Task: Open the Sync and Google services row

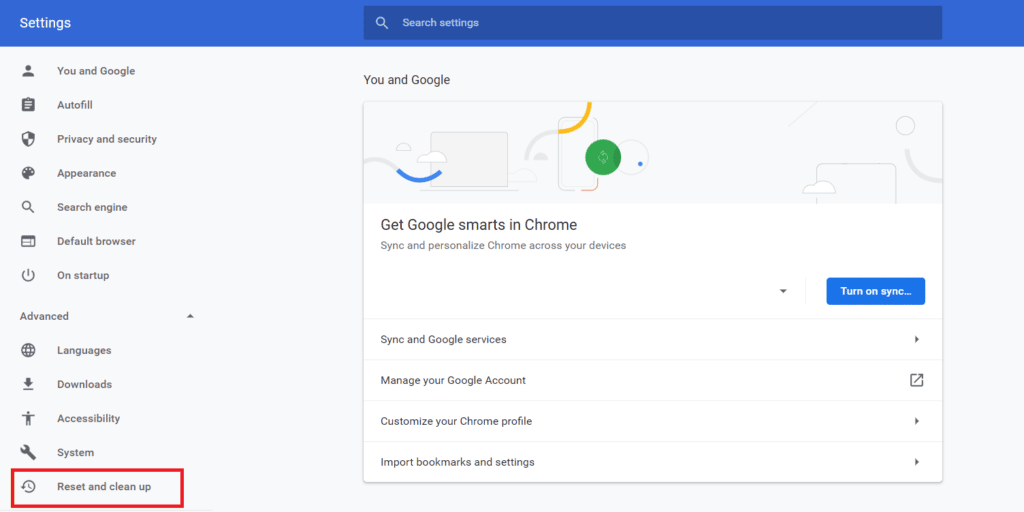Action: (x=652, y=340)
